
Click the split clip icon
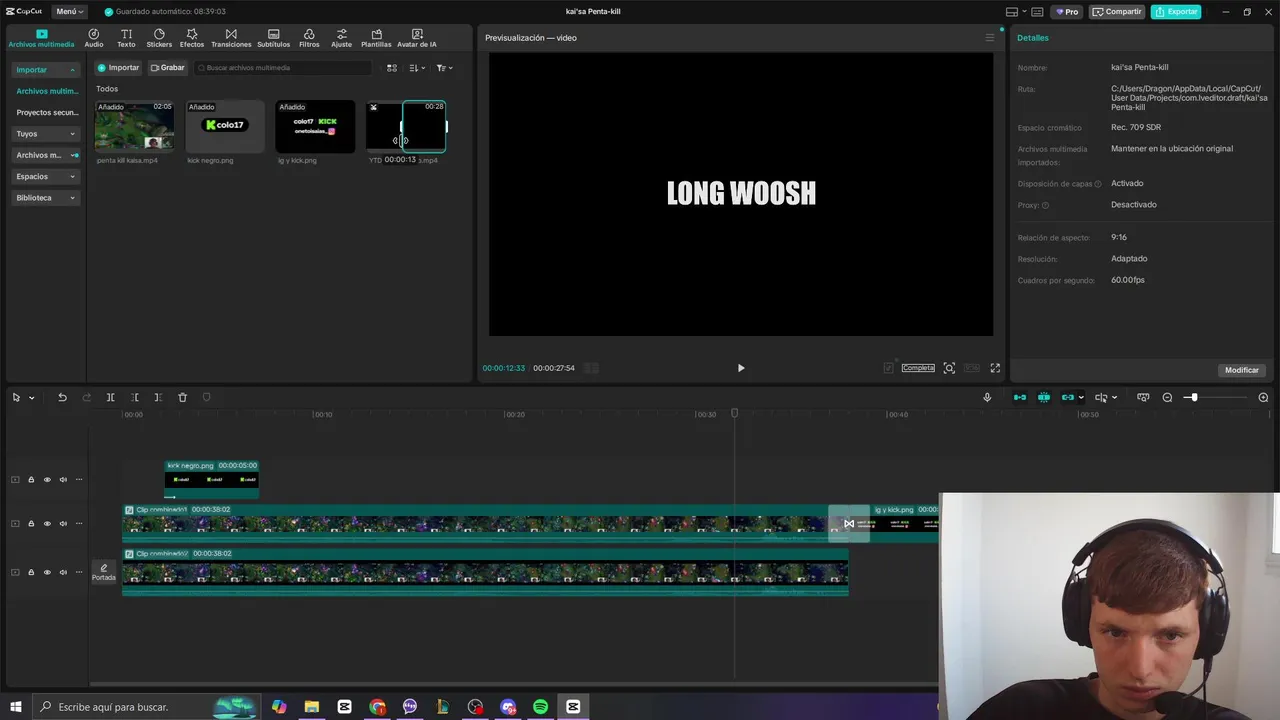pyautogui.click(x=110, y=397)
